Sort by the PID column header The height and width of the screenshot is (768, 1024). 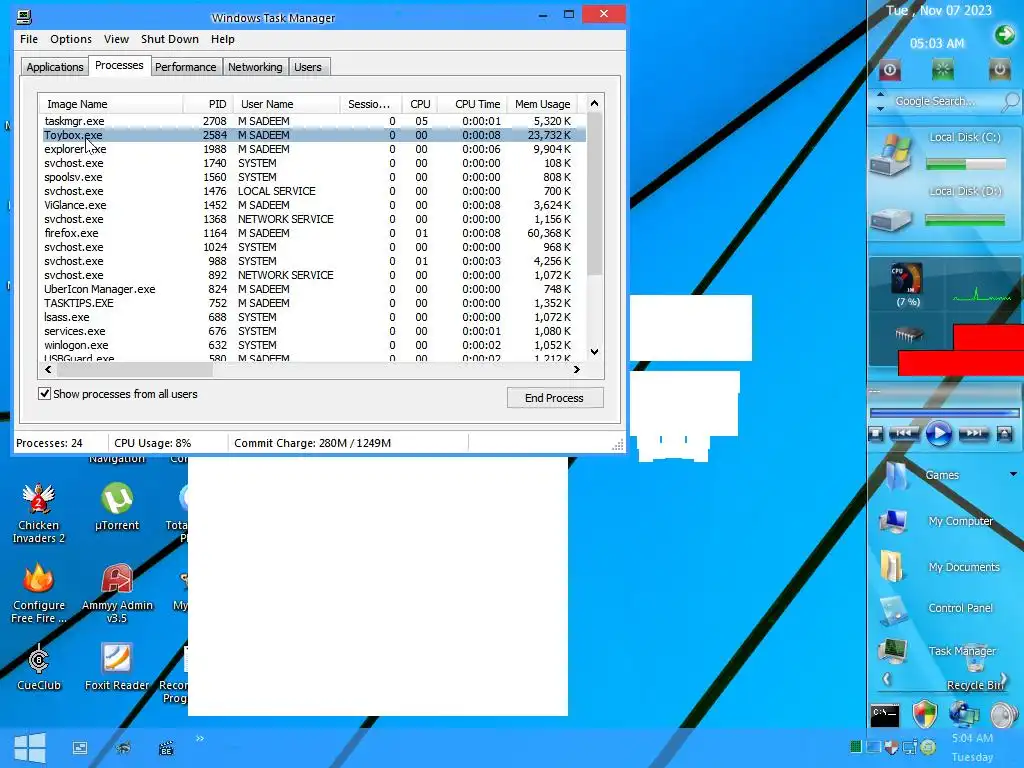click(x=208, y=104)
